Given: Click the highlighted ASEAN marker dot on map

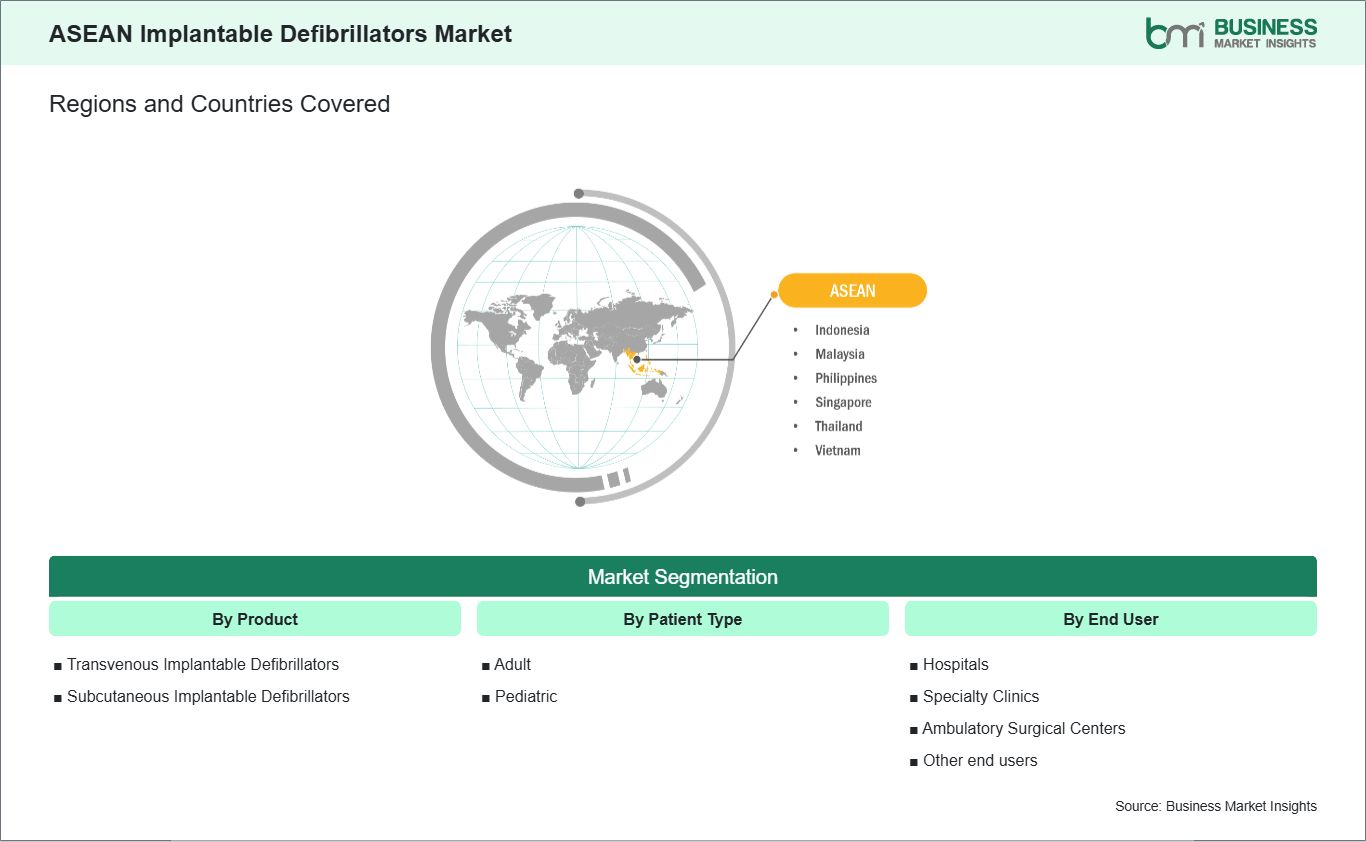Looking at the screenshot, I should pos(637,359).
